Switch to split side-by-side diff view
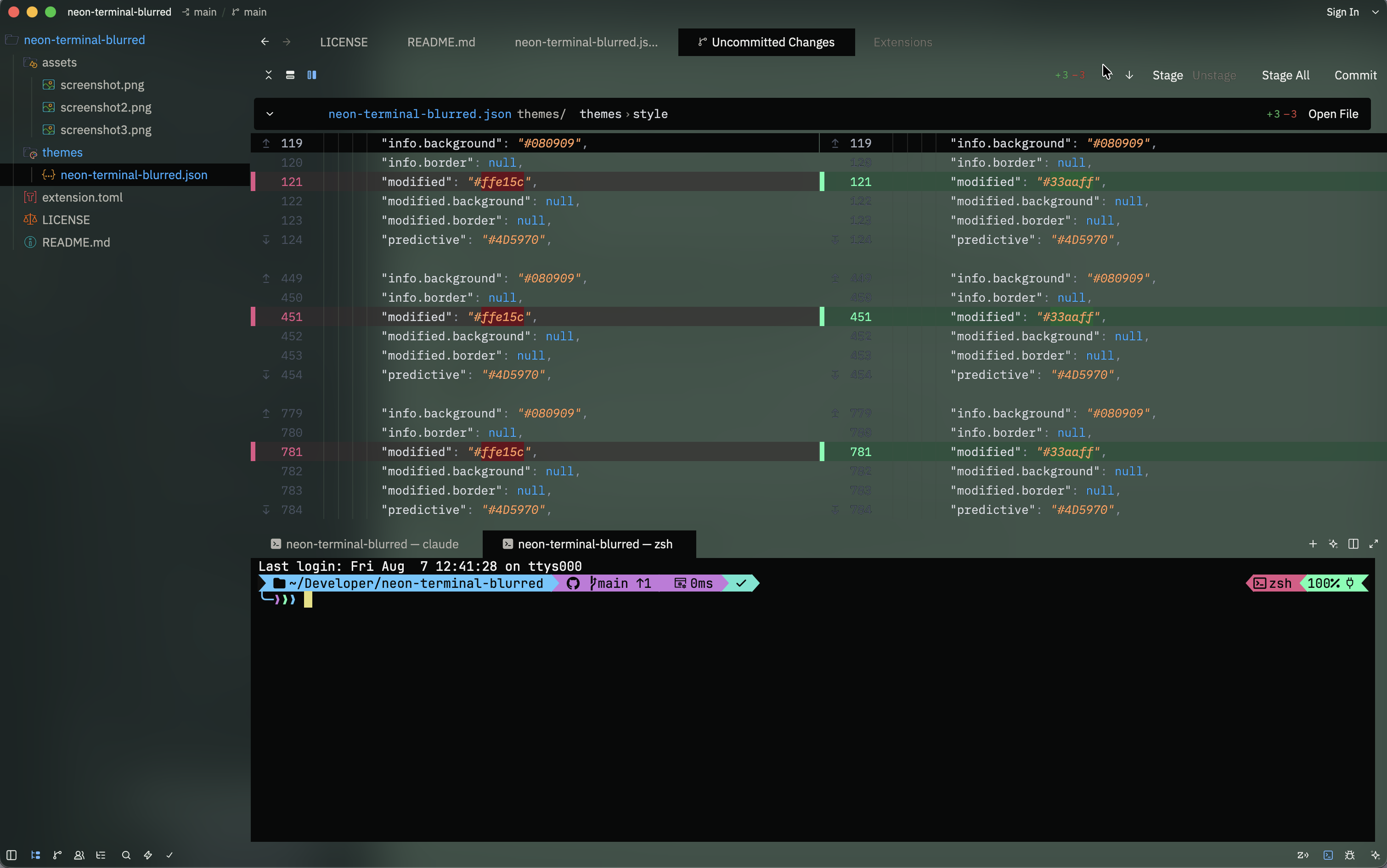Viewport: 1387px width, 868px height. 312,75
